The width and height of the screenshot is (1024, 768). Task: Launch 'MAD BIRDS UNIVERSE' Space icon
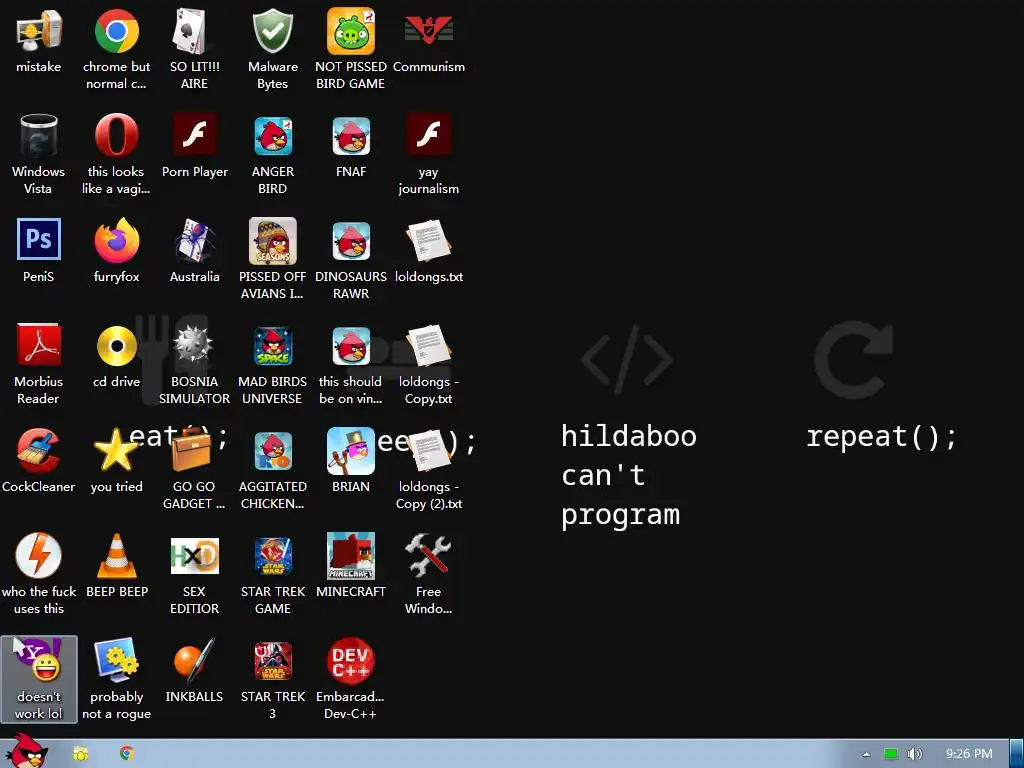[x=272, y=346]
